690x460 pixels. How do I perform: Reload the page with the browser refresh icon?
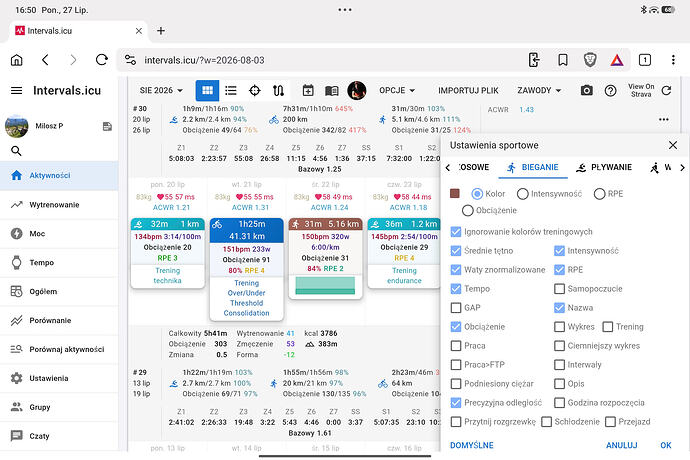[x=102, y=60]
